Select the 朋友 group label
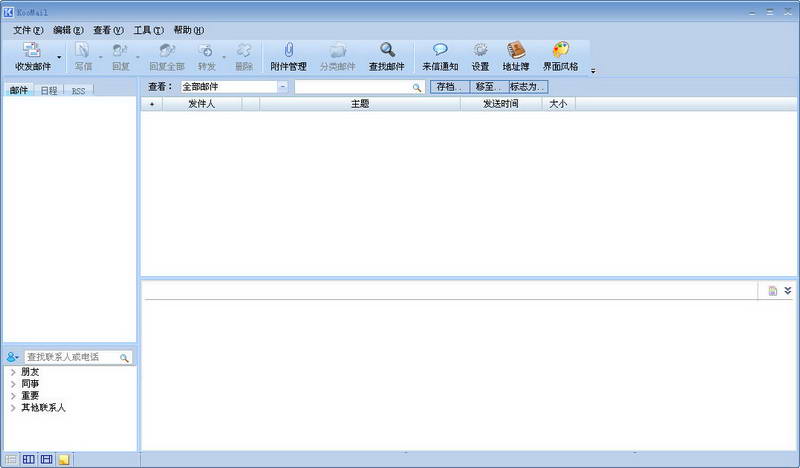Screen dimensions: 800x468 click(30, 372)
